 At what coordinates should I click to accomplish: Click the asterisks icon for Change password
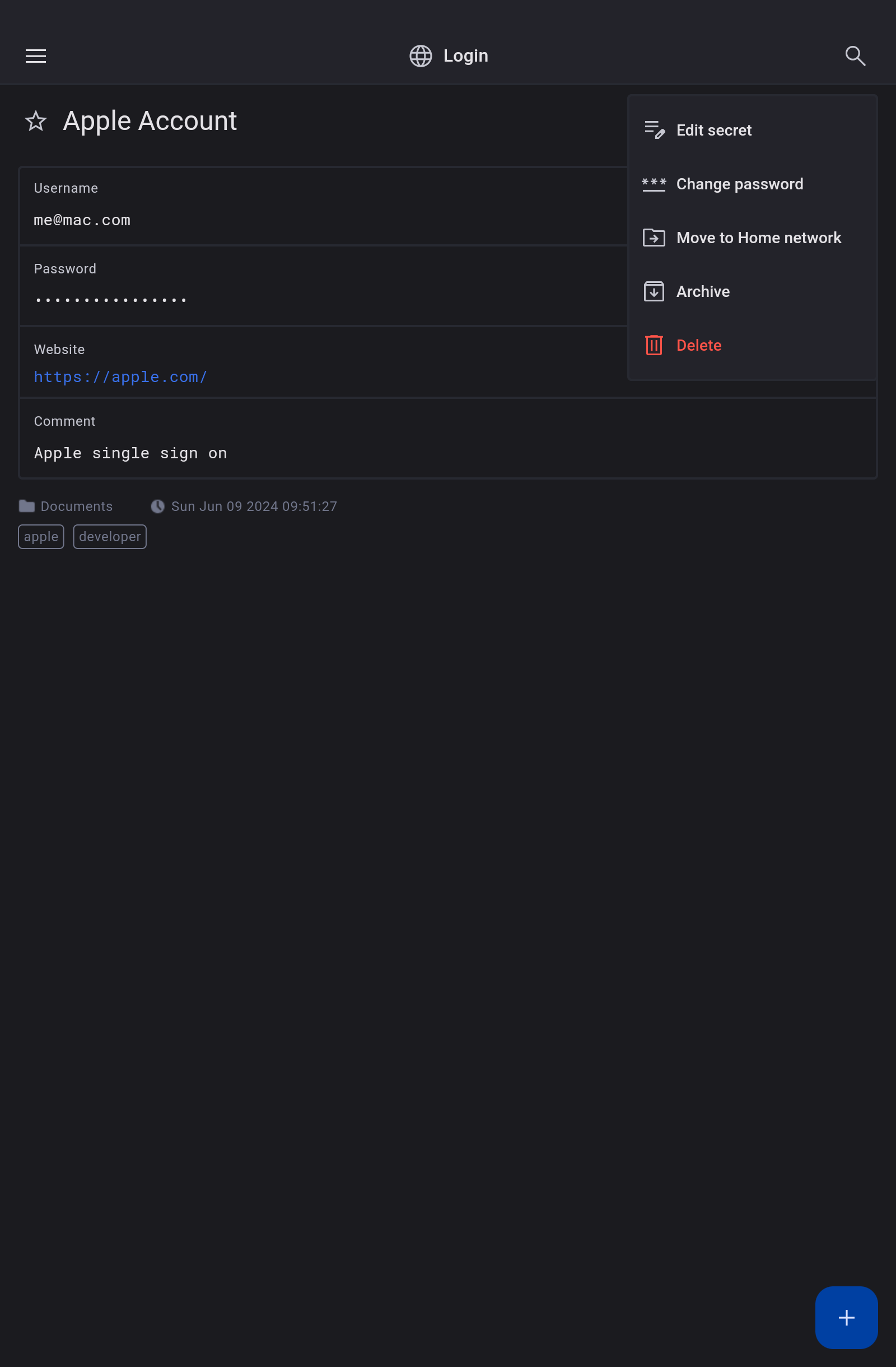click(654, 184)
